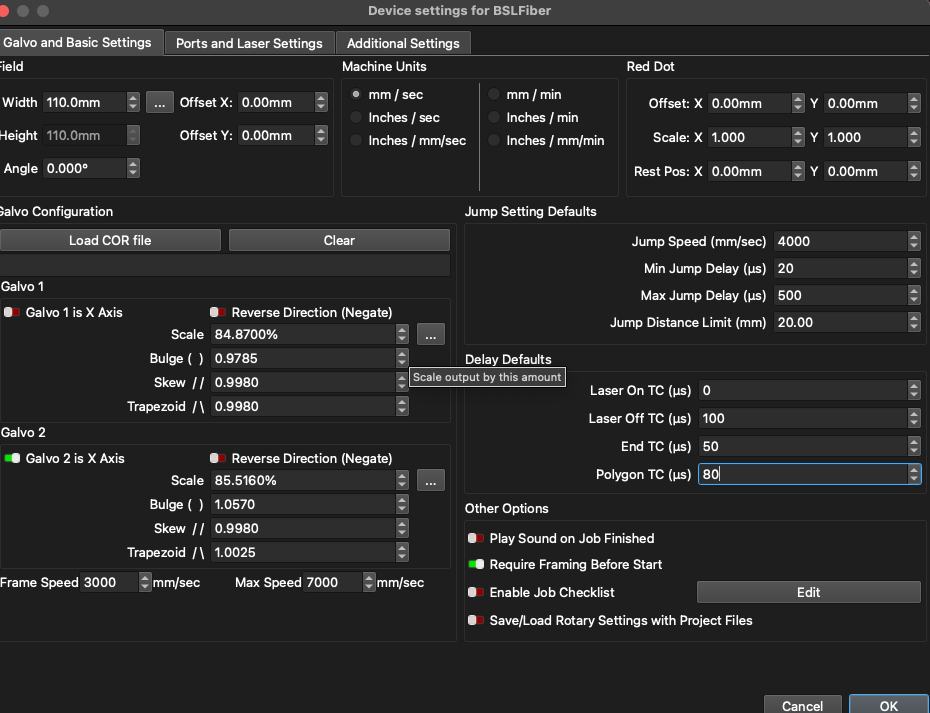The image size is (930, 713).
Task: Select mm / min machine units
Action: pos(495,95)
